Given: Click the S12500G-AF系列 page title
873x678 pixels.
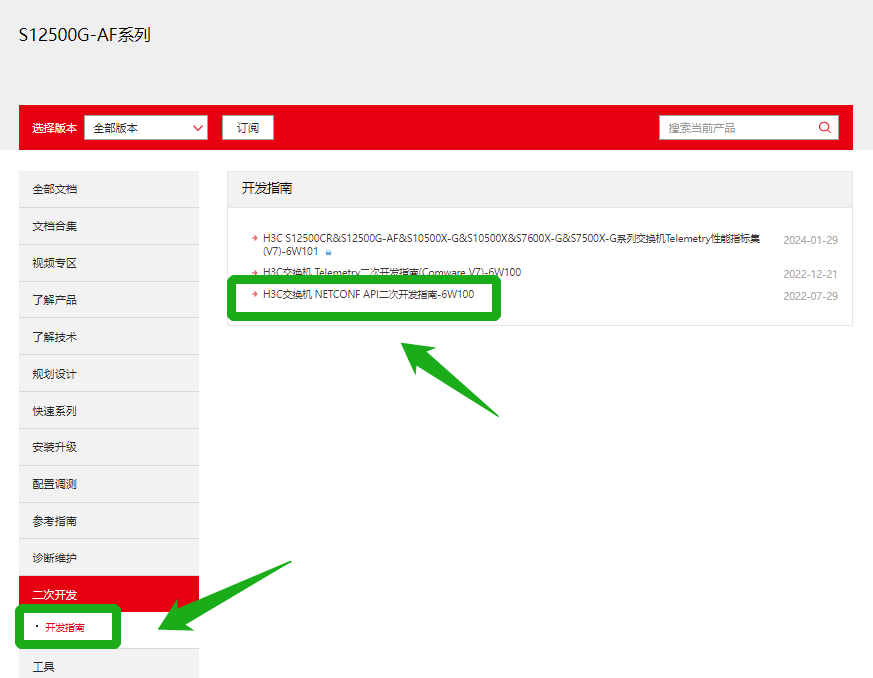Looking at the screenshot, I should (x=85, y=35).
